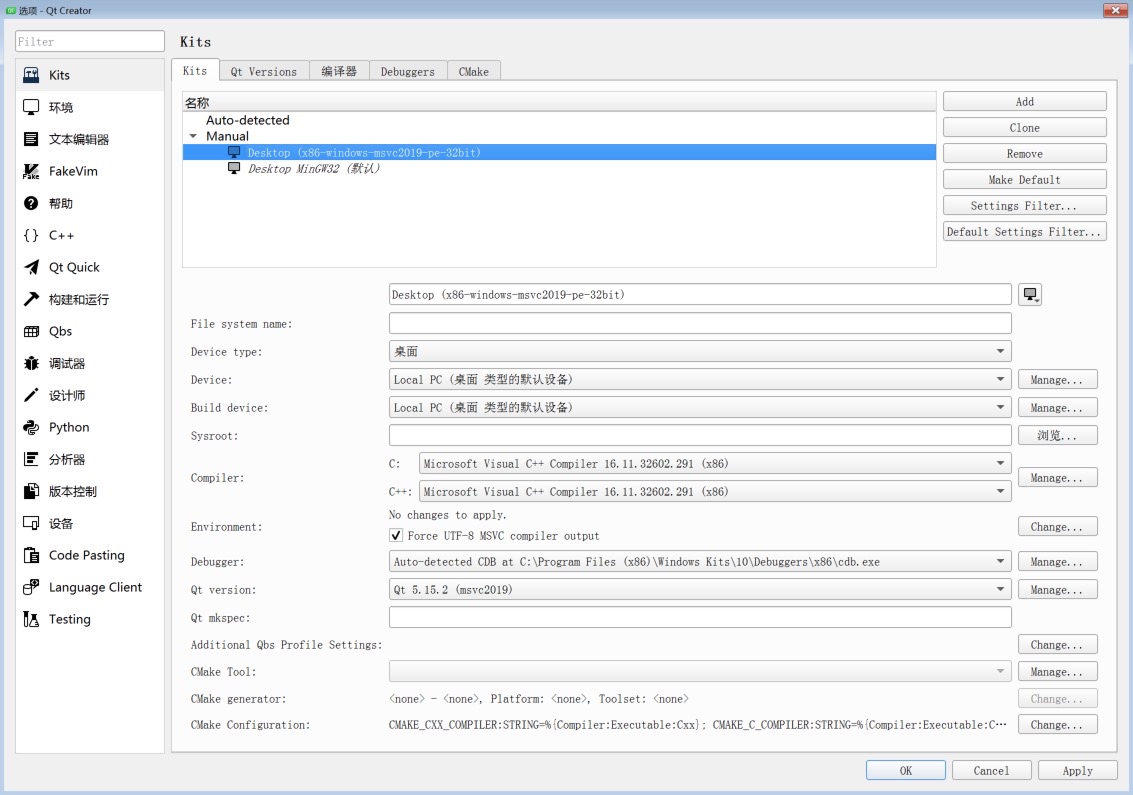This screenshot has width=1133, height=795.
Task: Click the kit icon chooser button beside name field
Action: pos(1030,295)
